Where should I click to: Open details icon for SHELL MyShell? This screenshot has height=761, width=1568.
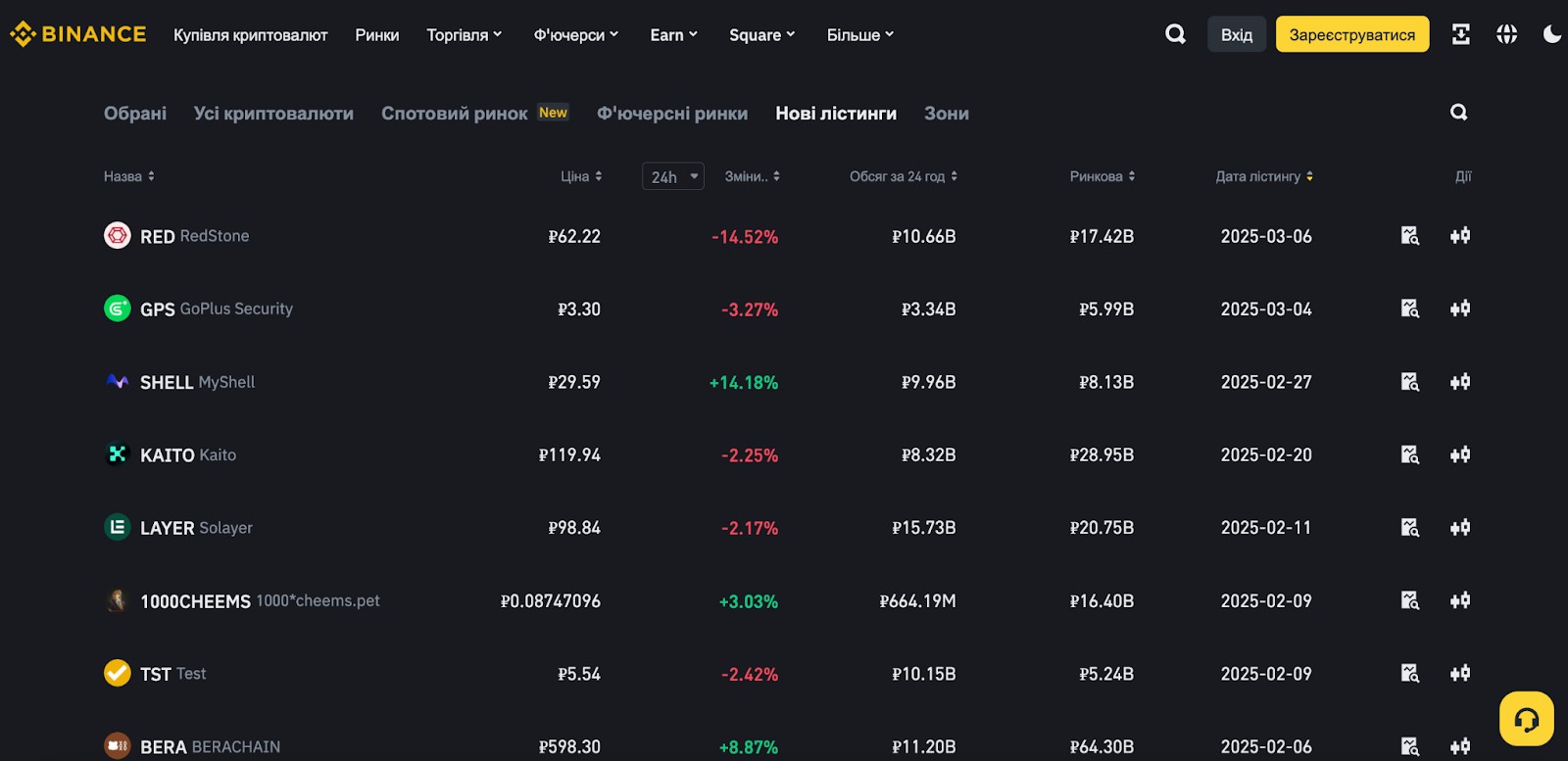coord(1409,382)
